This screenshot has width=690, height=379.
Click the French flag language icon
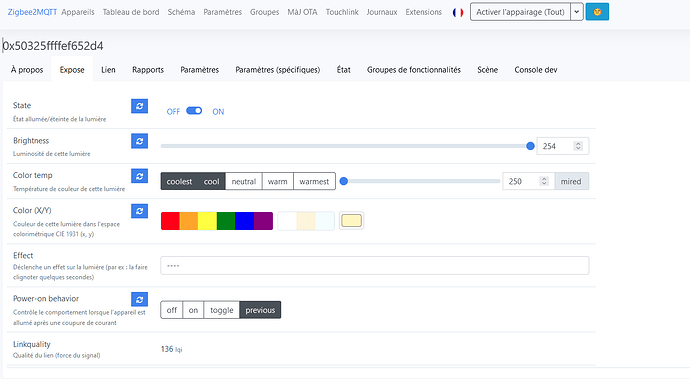pos(458,12)
